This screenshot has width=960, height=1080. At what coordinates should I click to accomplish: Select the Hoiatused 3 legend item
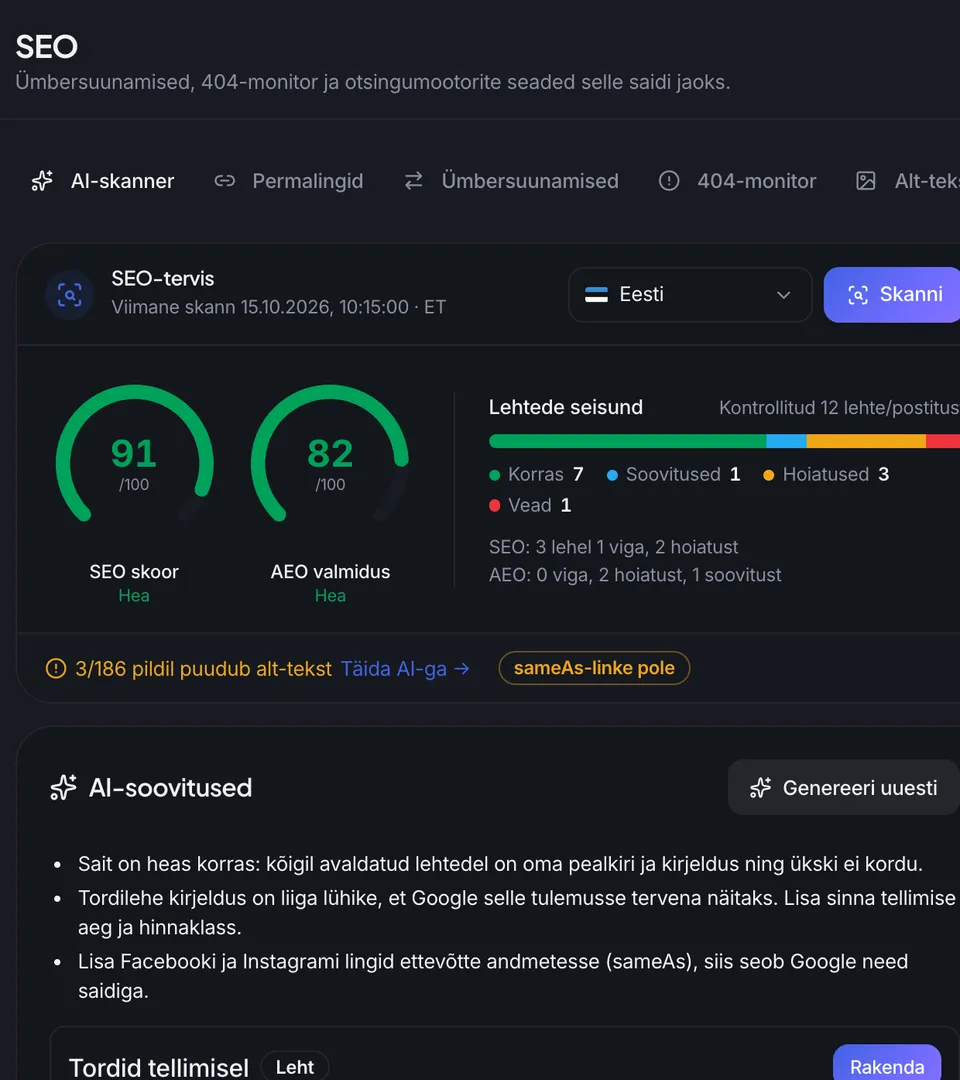(x=826, y=475)
